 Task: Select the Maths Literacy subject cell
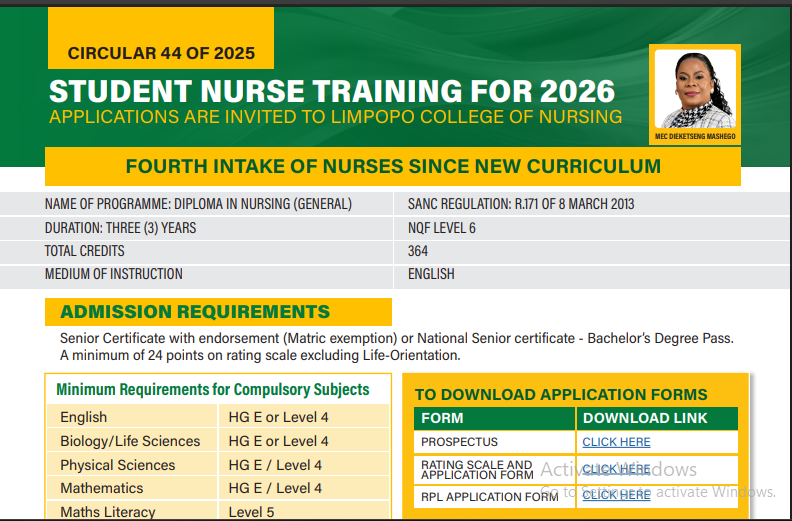108,511
